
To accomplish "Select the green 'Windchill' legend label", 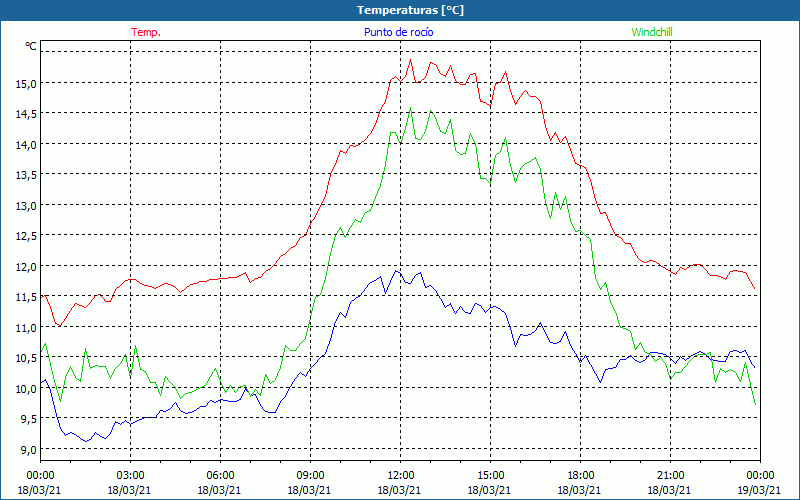I will (x=652, y=32).
